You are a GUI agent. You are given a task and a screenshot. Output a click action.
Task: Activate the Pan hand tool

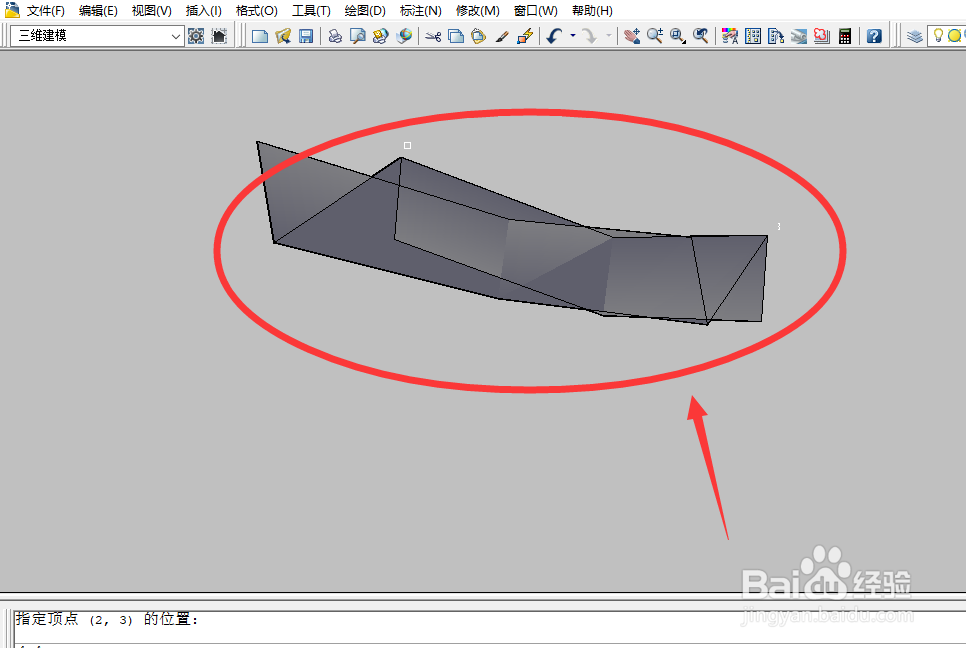pyautogui.click(x=631, y=36)
